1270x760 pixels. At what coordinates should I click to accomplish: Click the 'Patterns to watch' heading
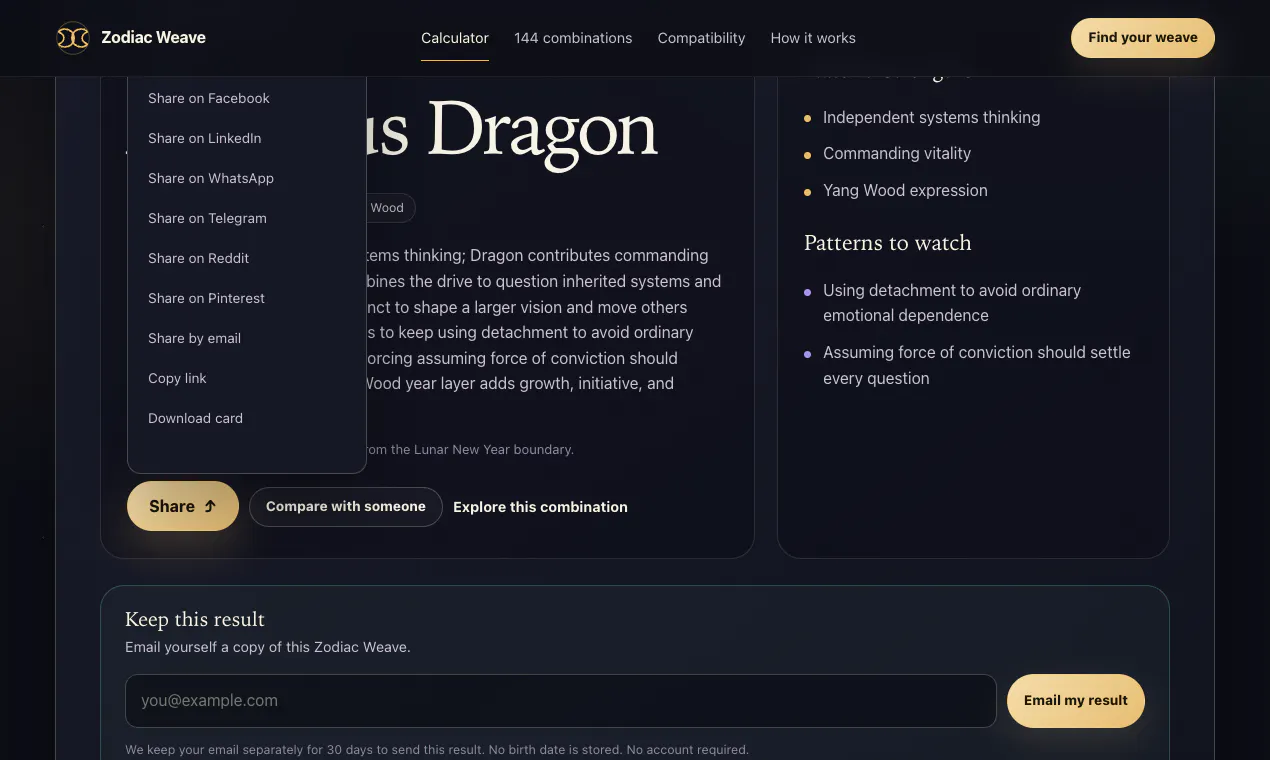(x=888, y=243)
